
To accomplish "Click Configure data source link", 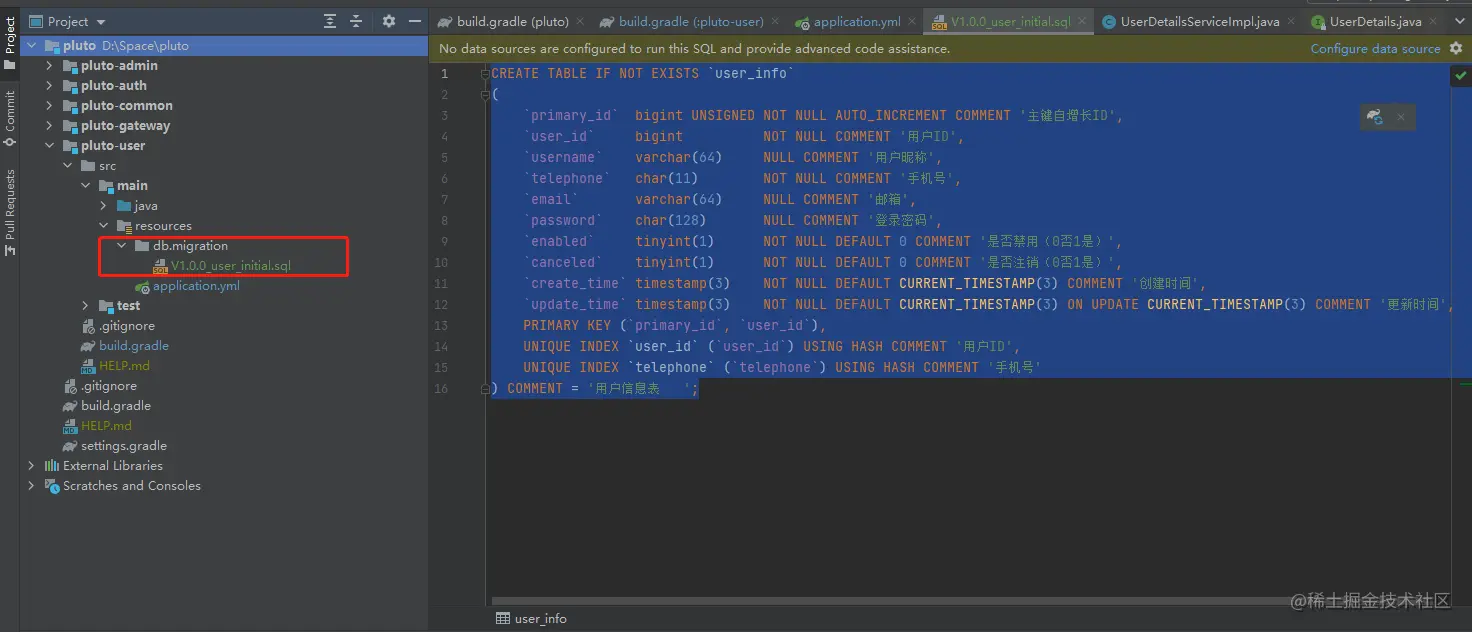I will pyautogui.click(x=1375, y=48).
